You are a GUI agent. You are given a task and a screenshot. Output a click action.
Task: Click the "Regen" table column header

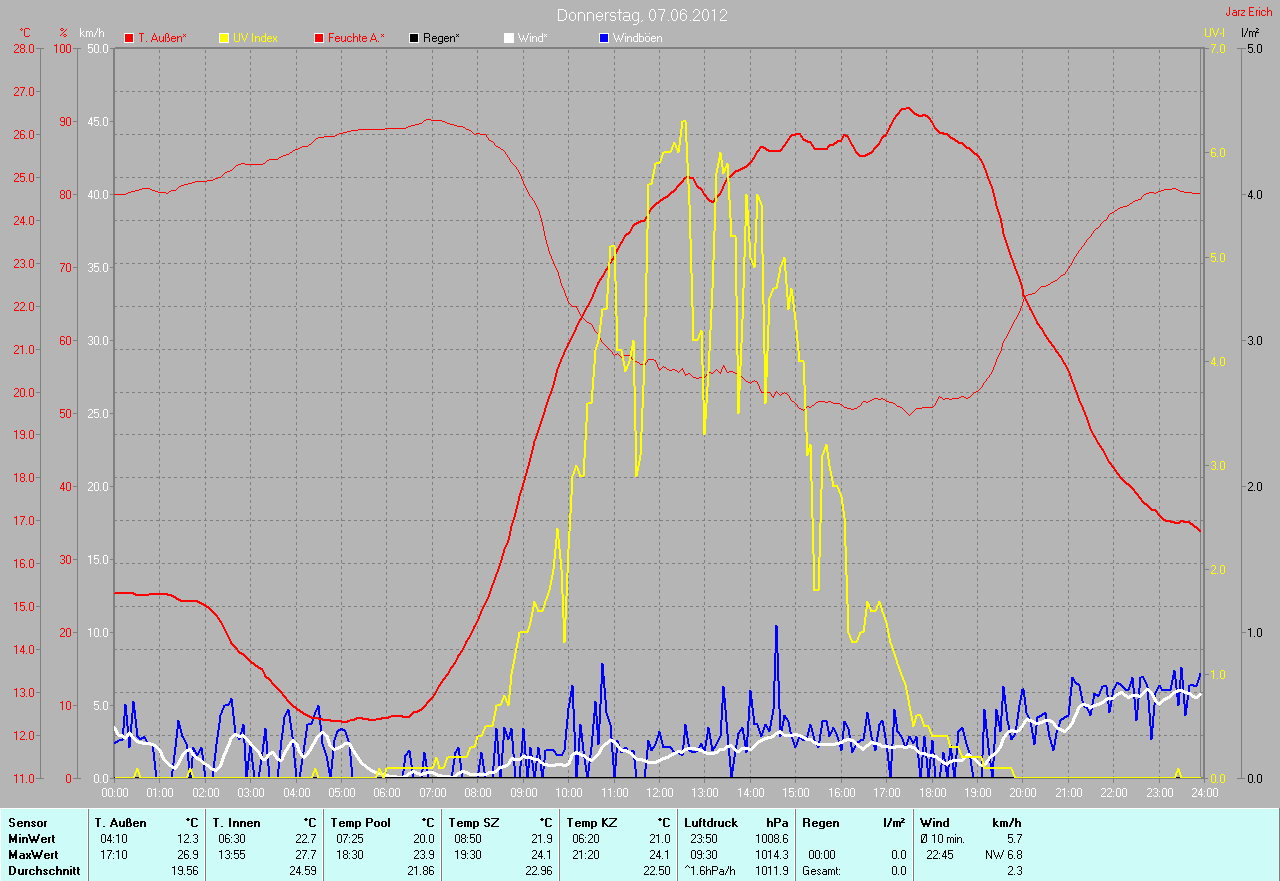(821, 822)
